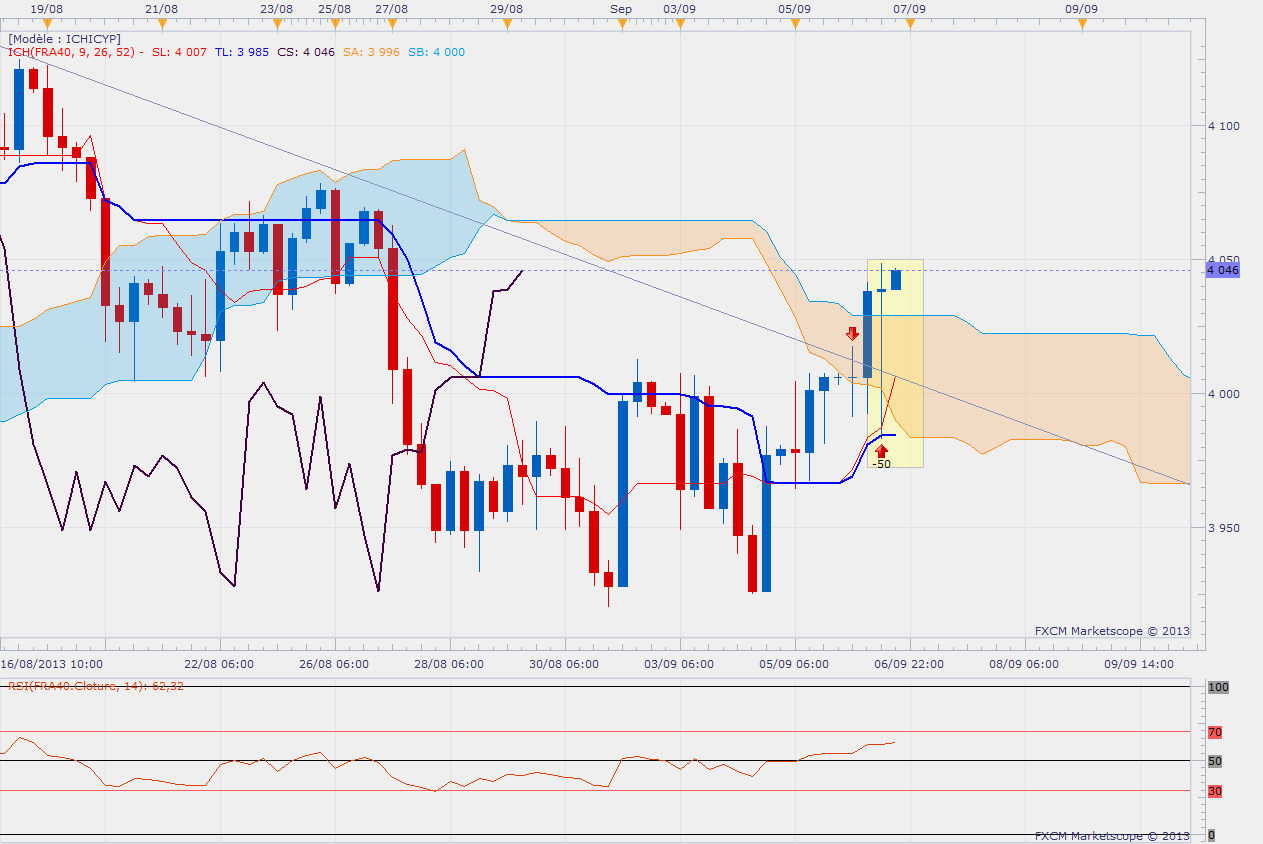Click the "ICH(FRA40, 9, 26, 52)" indicator name

coord(72,52)
